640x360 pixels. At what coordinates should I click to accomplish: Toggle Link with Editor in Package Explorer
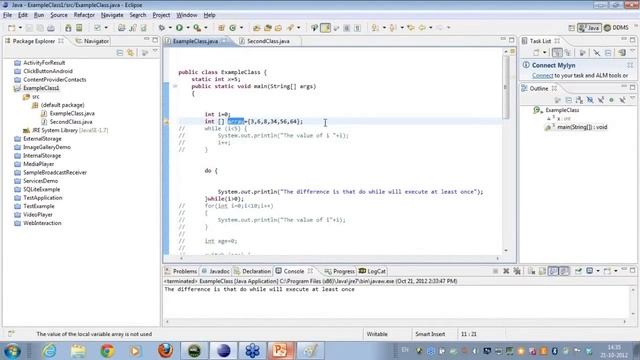pyautogui.click(x=131, y=53)
